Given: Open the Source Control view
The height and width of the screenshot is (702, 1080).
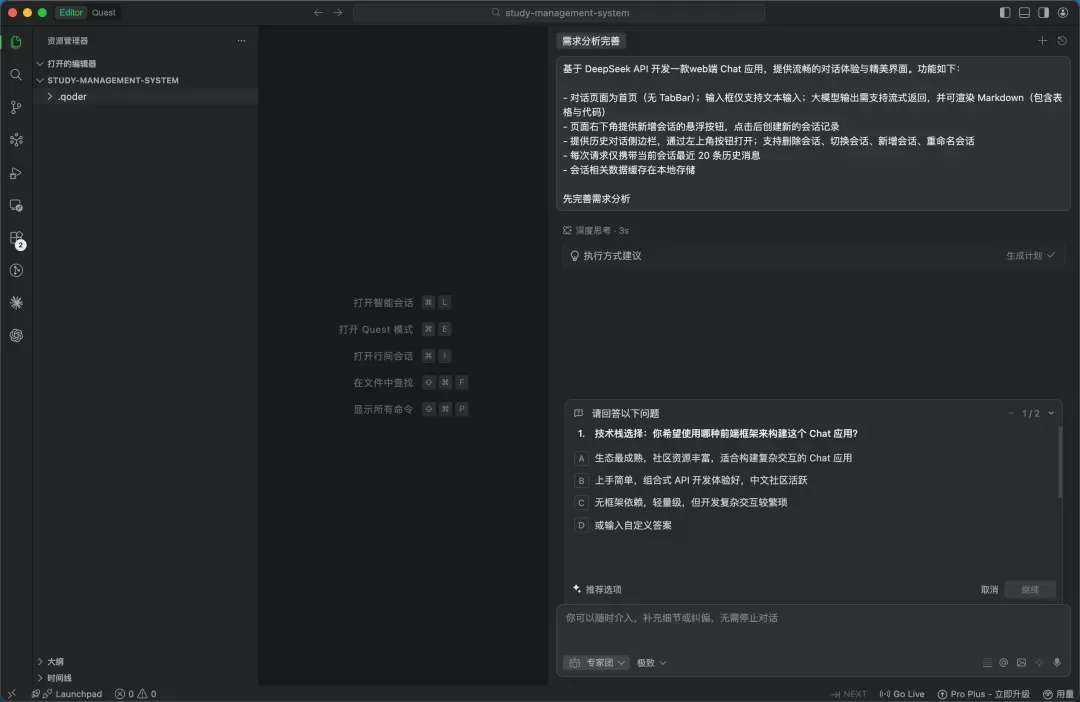Looking at the screenshot, I should click(16, 107).
